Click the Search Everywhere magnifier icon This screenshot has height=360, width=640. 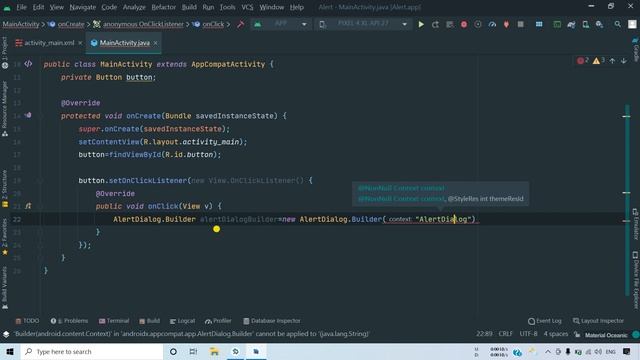(618, 24)
